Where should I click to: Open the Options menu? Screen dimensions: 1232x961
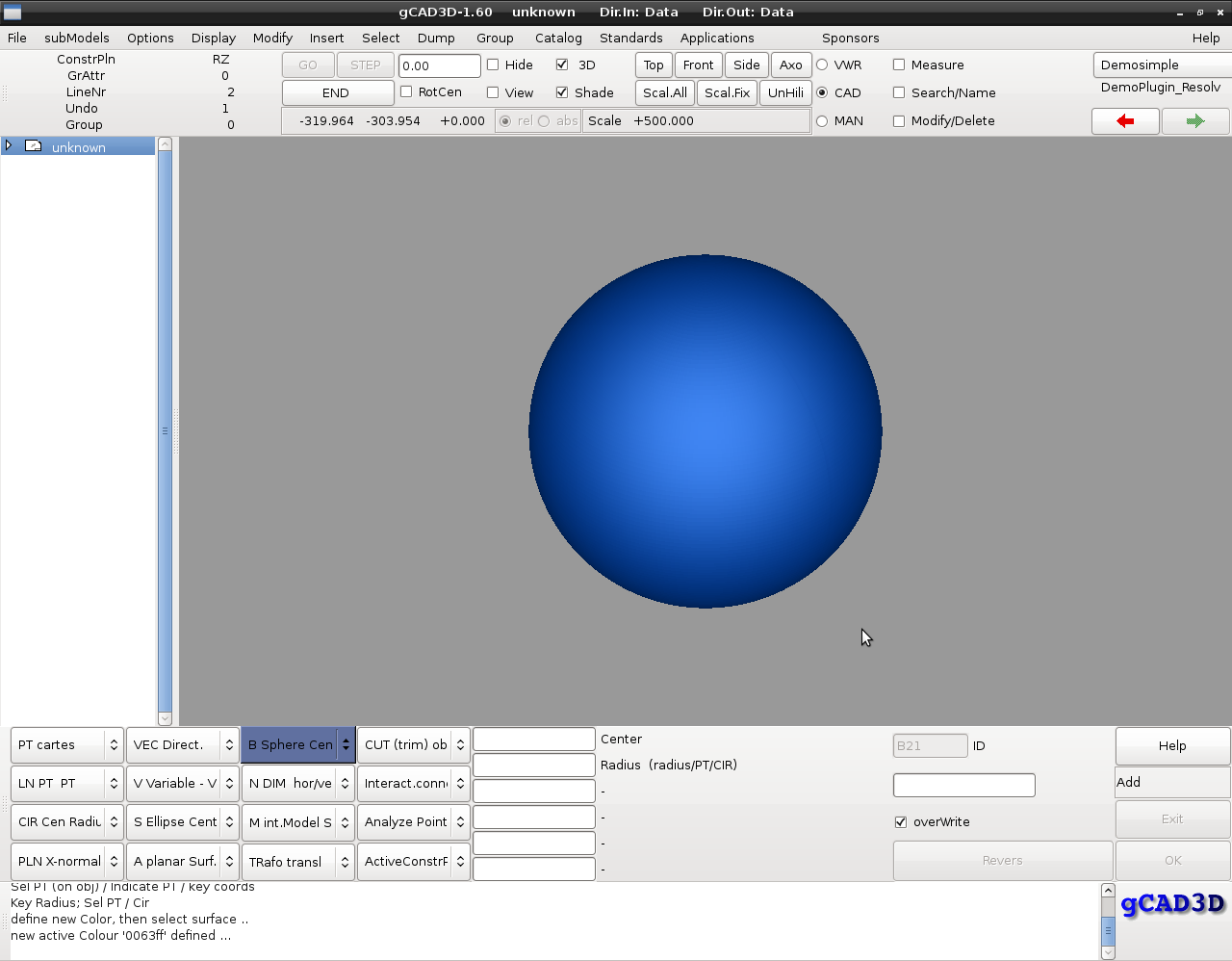150,38
